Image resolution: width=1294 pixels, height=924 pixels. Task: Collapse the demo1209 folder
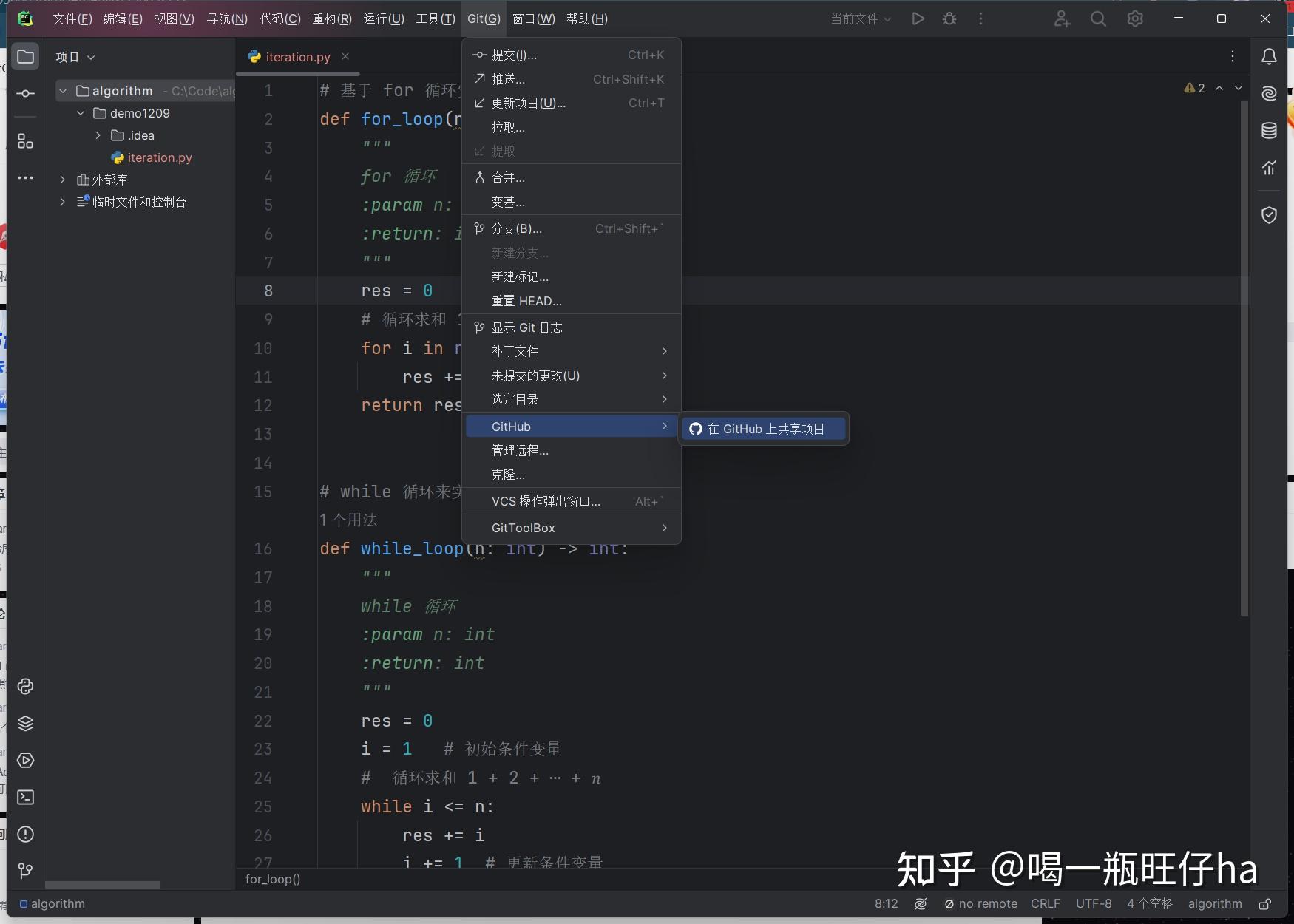click(80, 113)
